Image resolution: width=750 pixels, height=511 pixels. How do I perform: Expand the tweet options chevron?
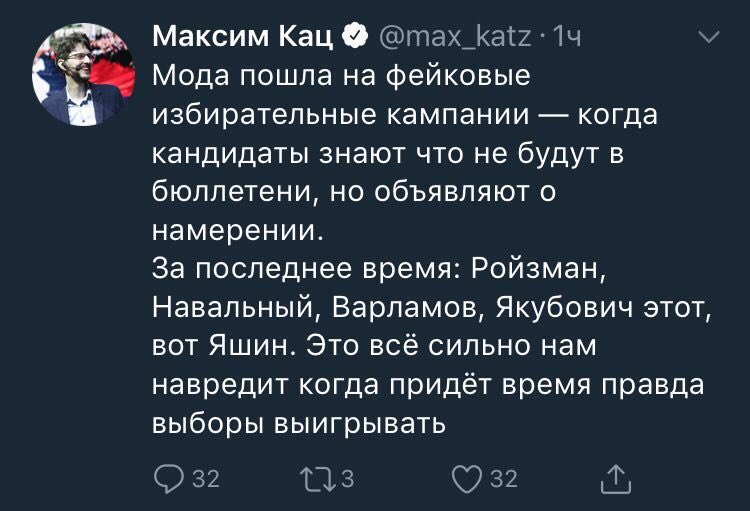(708, 39)
